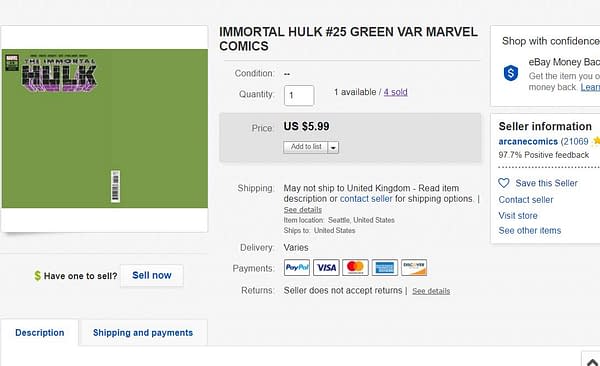Click the heart icon beside Save this Seller

pyautogui.click(x=504, y=183)
